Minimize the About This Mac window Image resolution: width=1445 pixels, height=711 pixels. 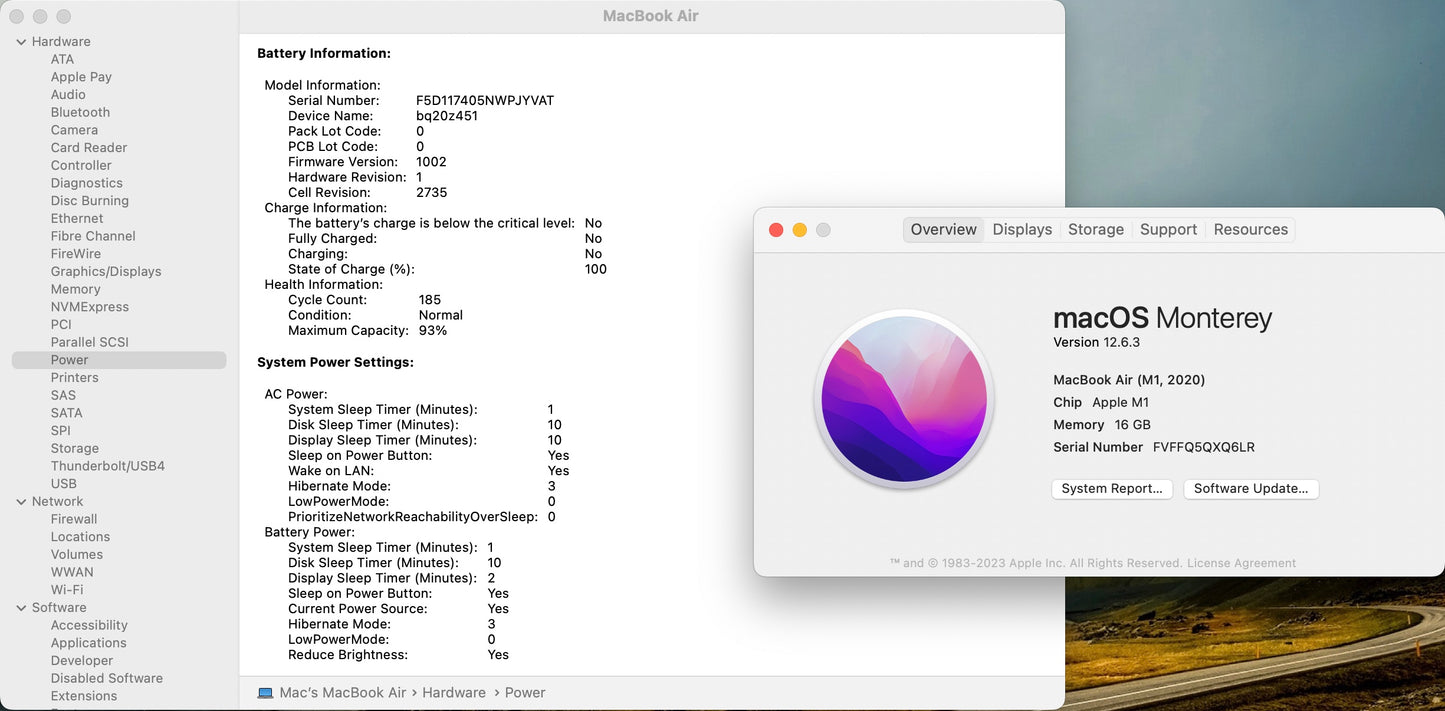[x=800, y=230]
